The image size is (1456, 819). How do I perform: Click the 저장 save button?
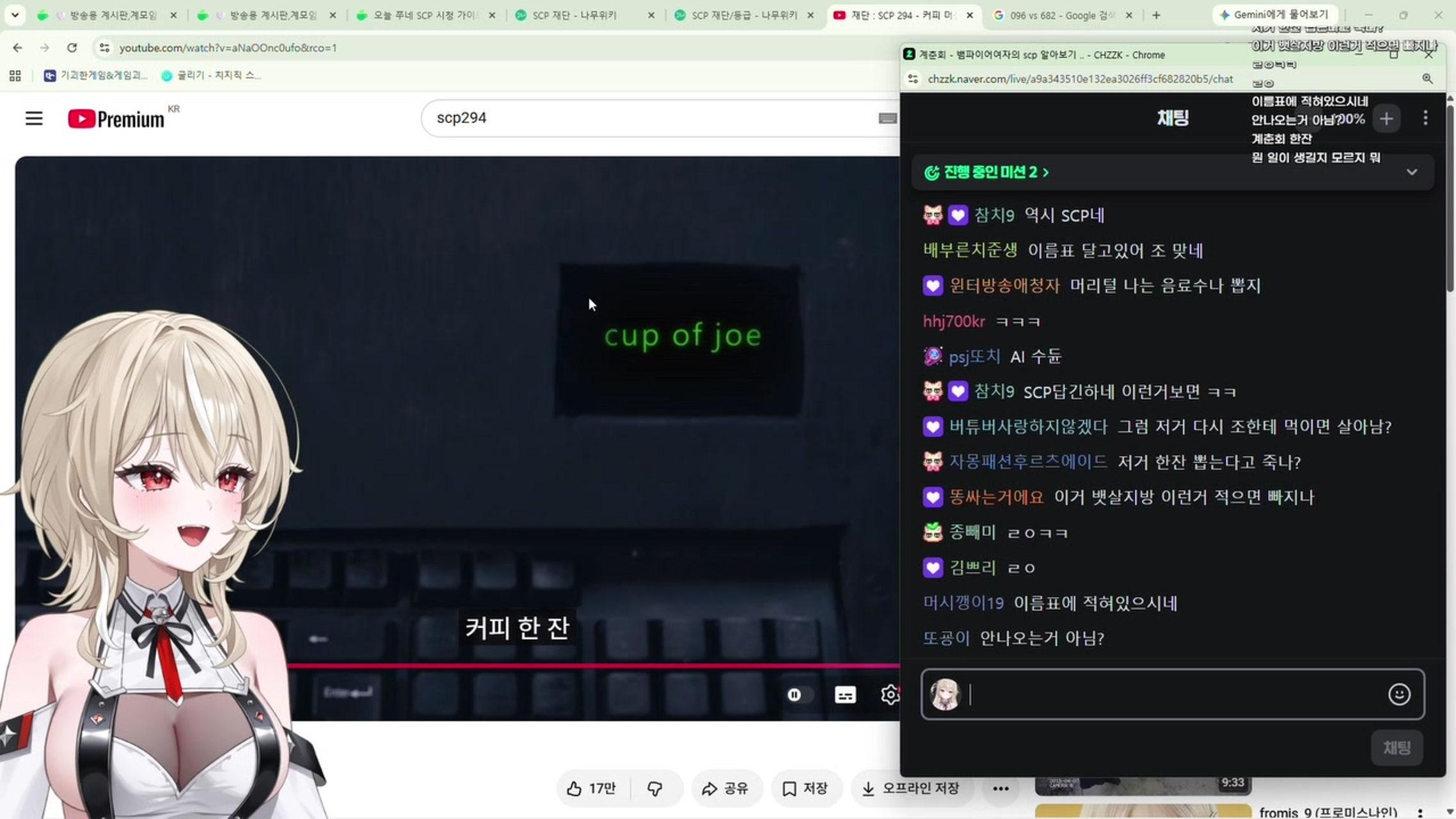tap(806, 788)
